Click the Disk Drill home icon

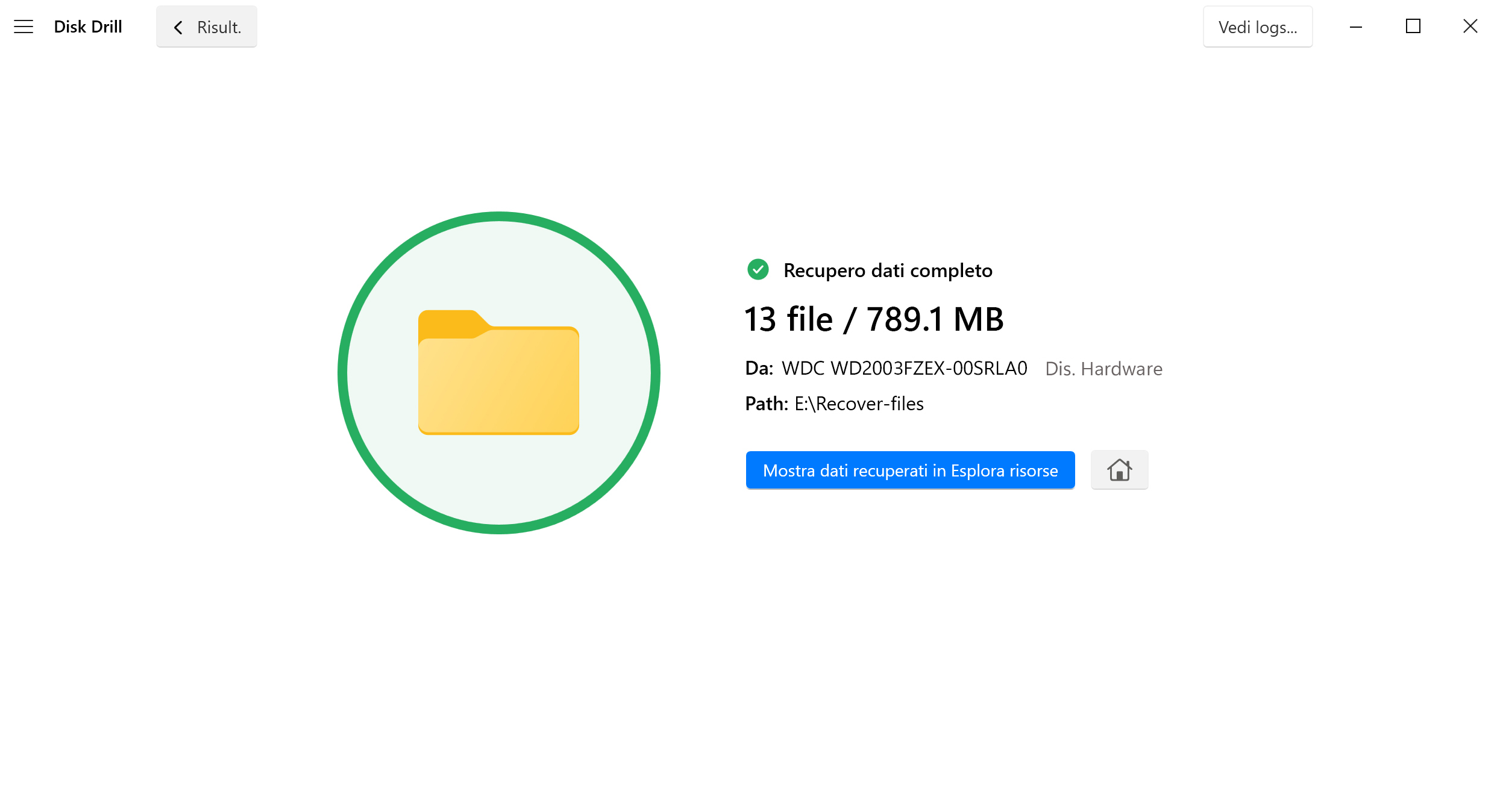1119,470
